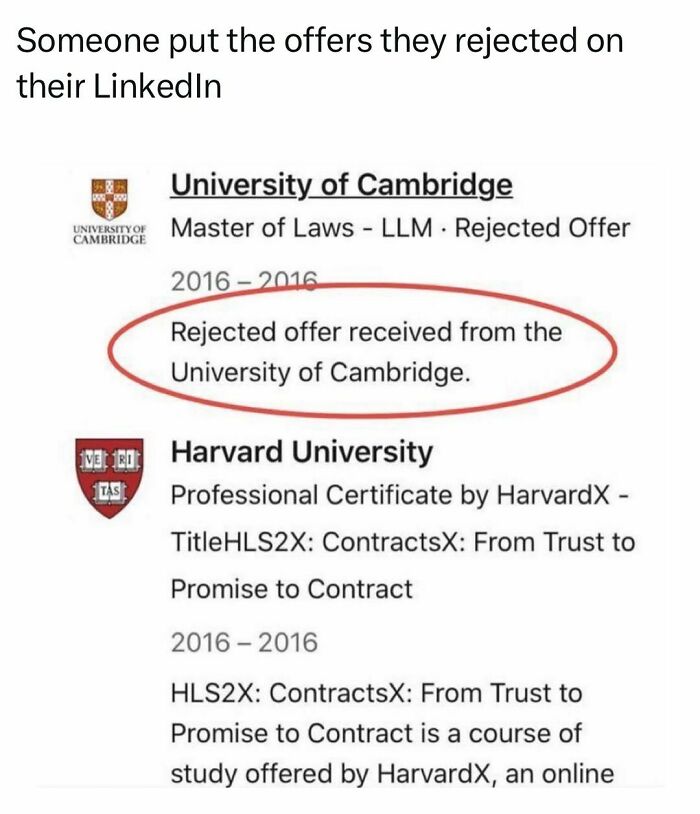The height and width of the screenshot is (814, 700).
Task: Click 'Promise to Contract is a course of' line
Action: tap(376, 734)
